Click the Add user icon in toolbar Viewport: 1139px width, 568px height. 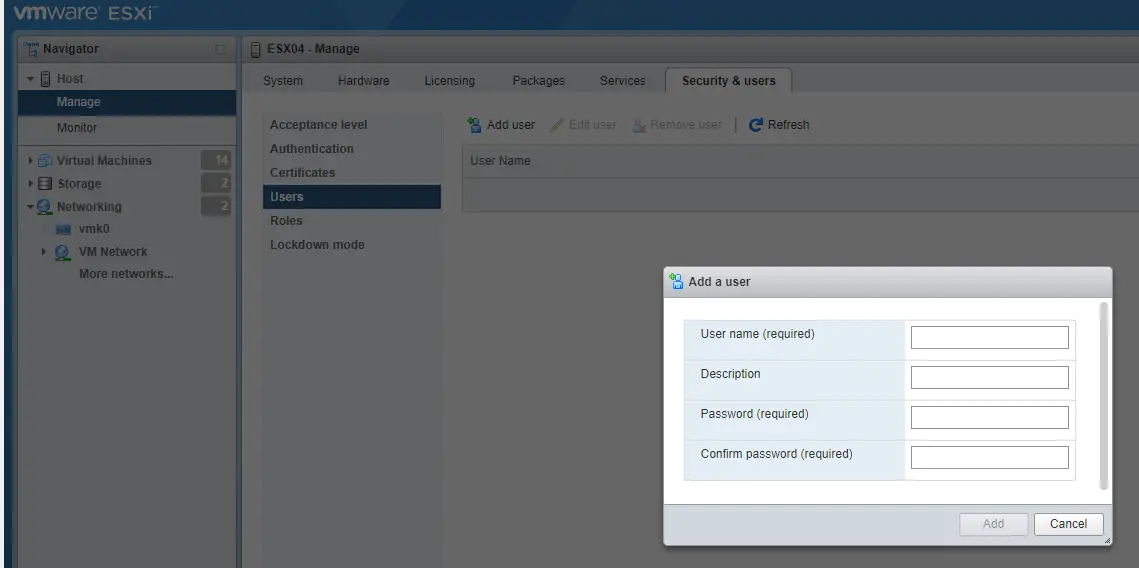click(x=475, y=125)
